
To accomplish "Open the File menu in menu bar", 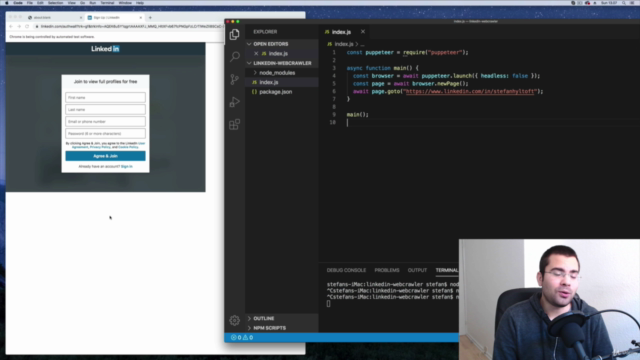I will [30, 3].
